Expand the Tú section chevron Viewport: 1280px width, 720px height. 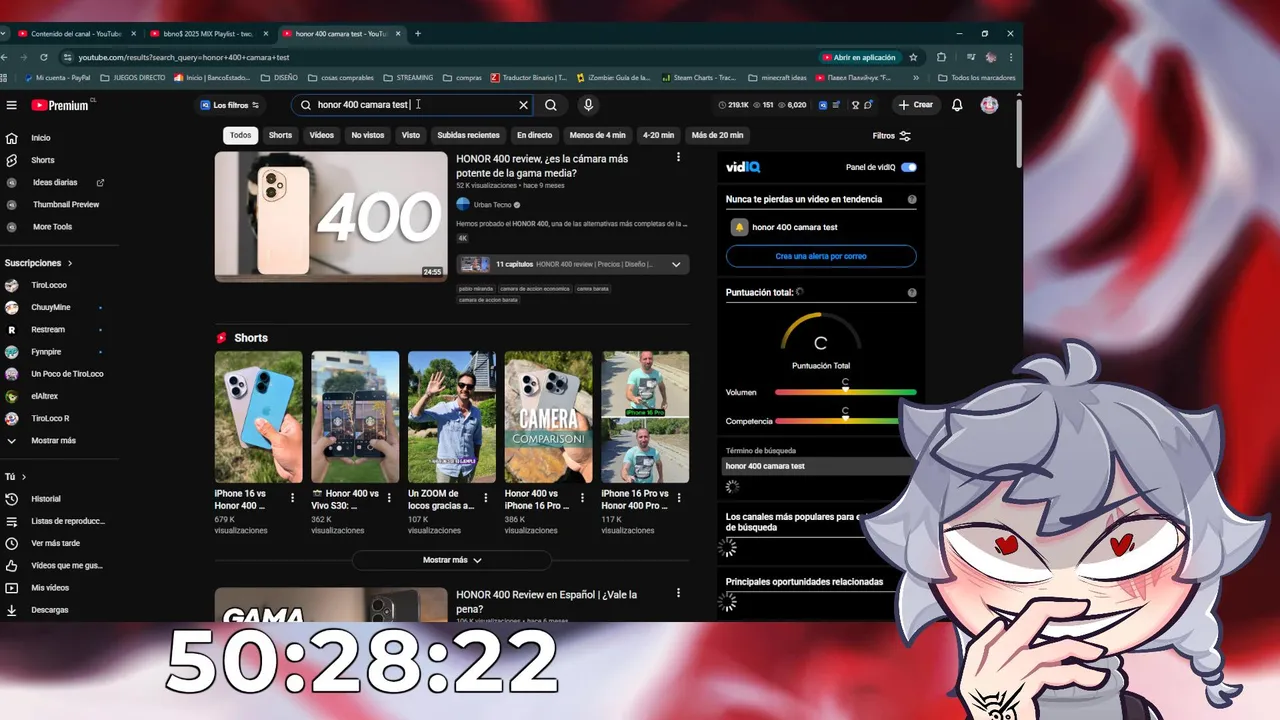[24, 477]
